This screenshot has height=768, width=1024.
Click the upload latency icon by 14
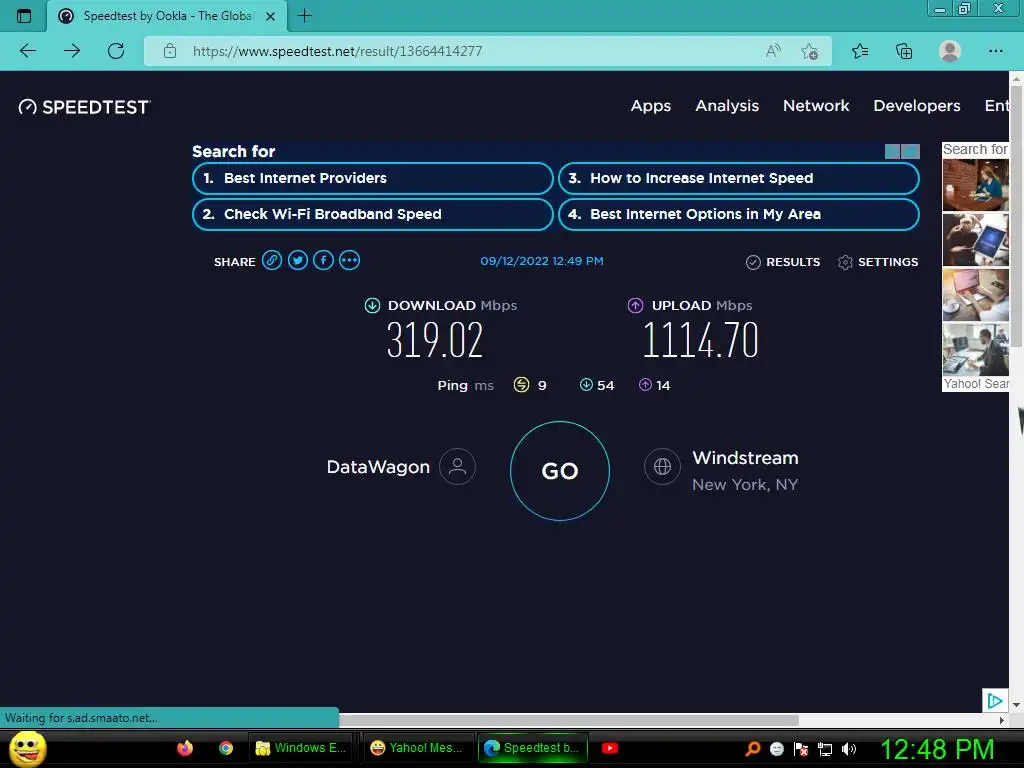click(645, 385)
